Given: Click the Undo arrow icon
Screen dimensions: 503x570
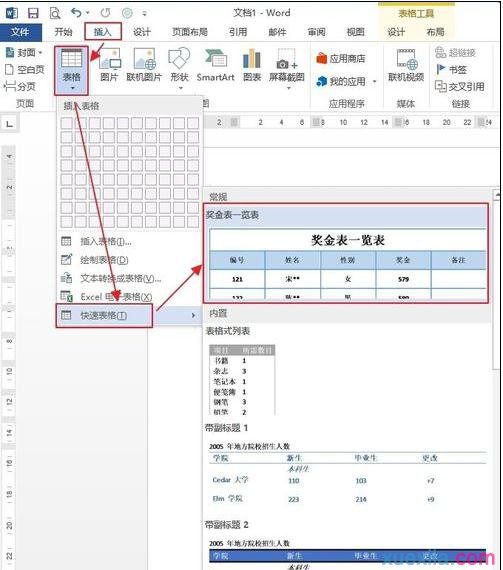Looking at the screenshot, I should 76,13.
